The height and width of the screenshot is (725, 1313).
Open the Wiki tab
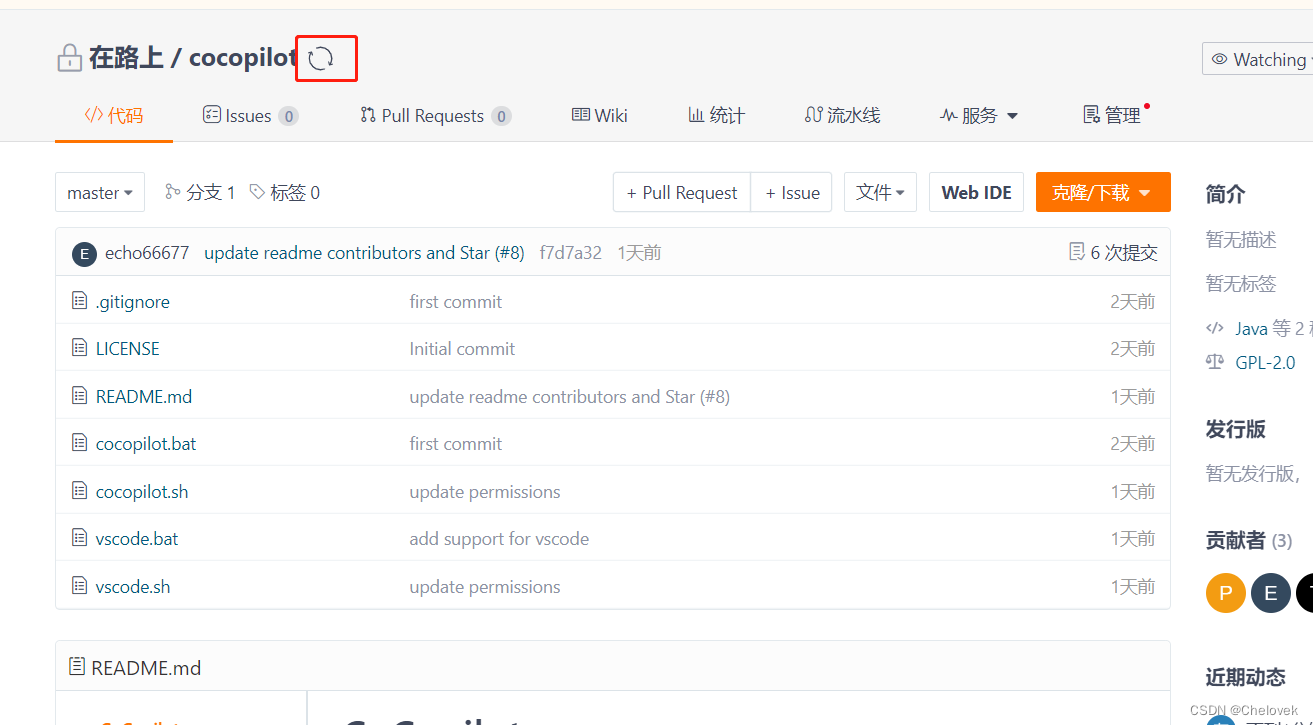600,116
